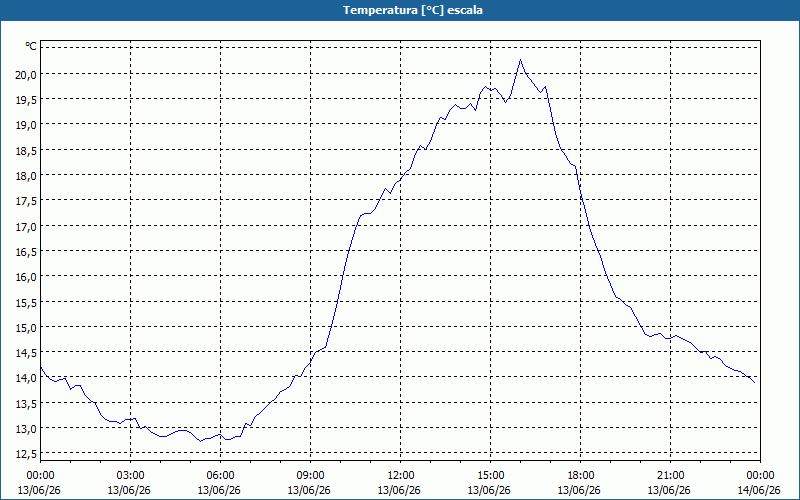The image size is (800, 500).
Task: Pick the 13,5 y-axis value
Action: 27,403
